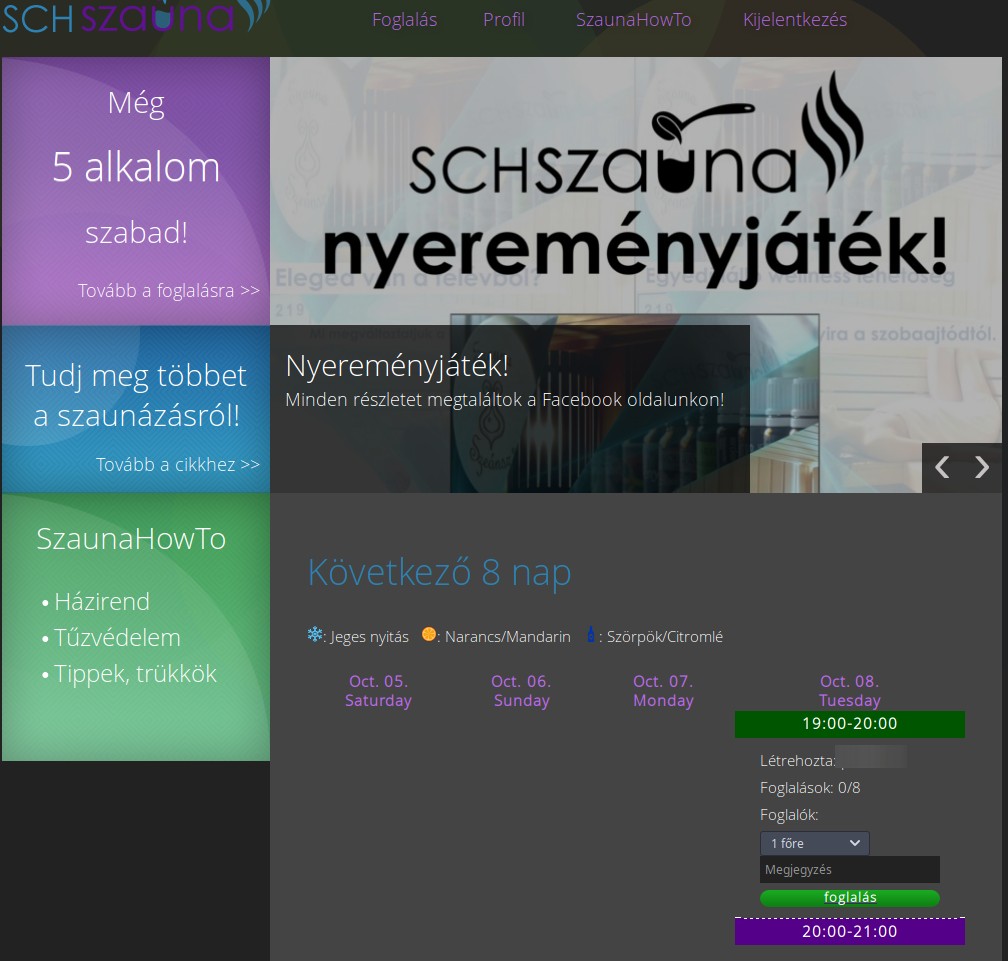Click the 'Nyereményjáték!' slide caption title
Screen dimensions: 1008x961
click(397, 366)
